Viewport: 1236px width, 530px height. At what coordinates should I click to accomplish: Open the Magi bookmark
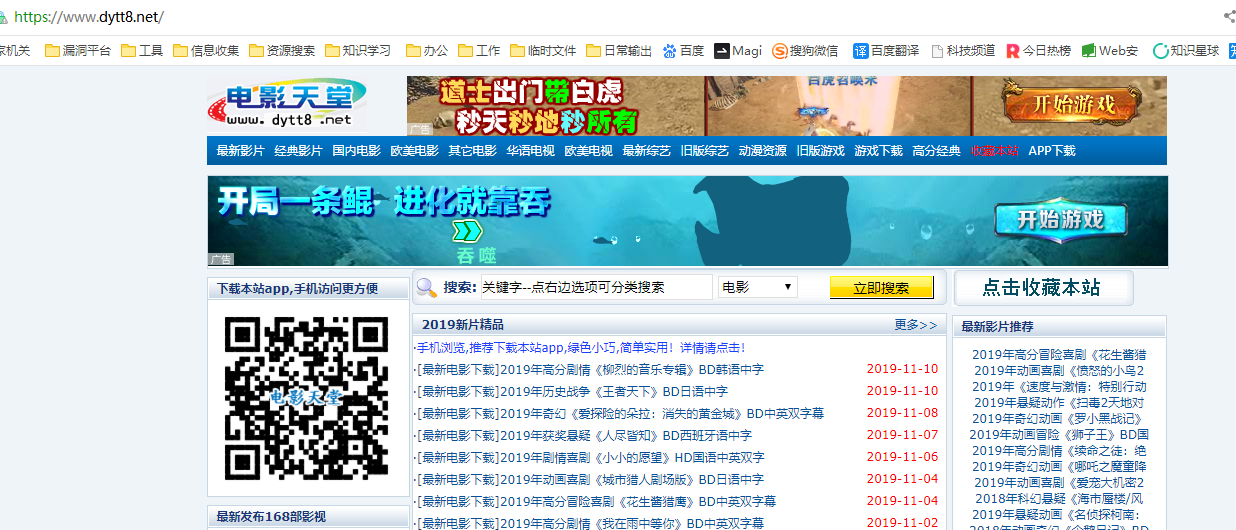pyautogui.click(x=738, y=50)
